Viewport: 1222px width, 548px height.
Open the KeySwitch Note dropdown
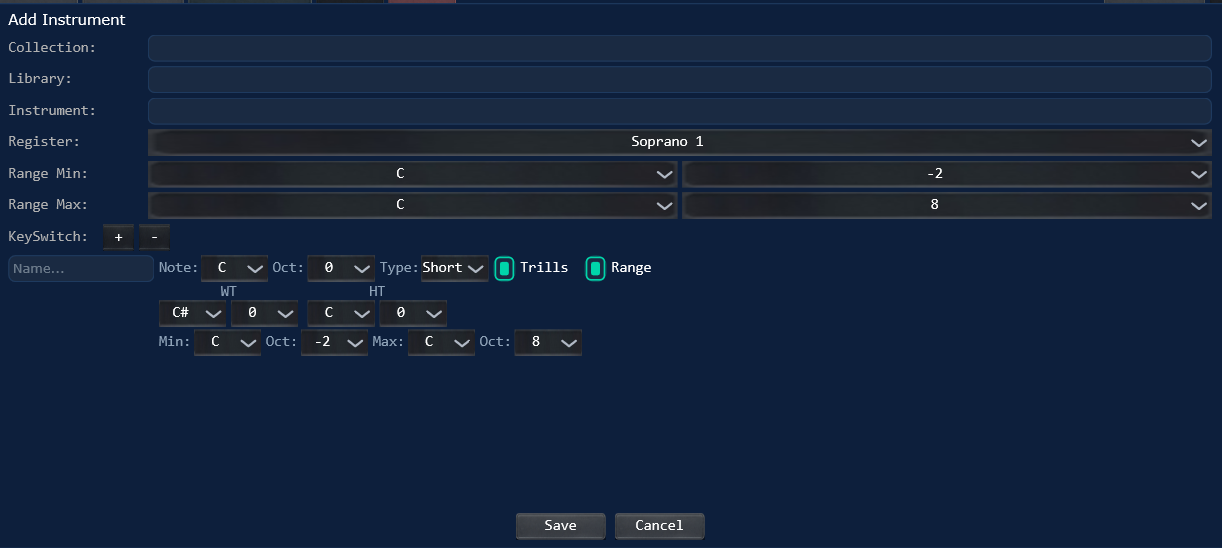[235, 268]
